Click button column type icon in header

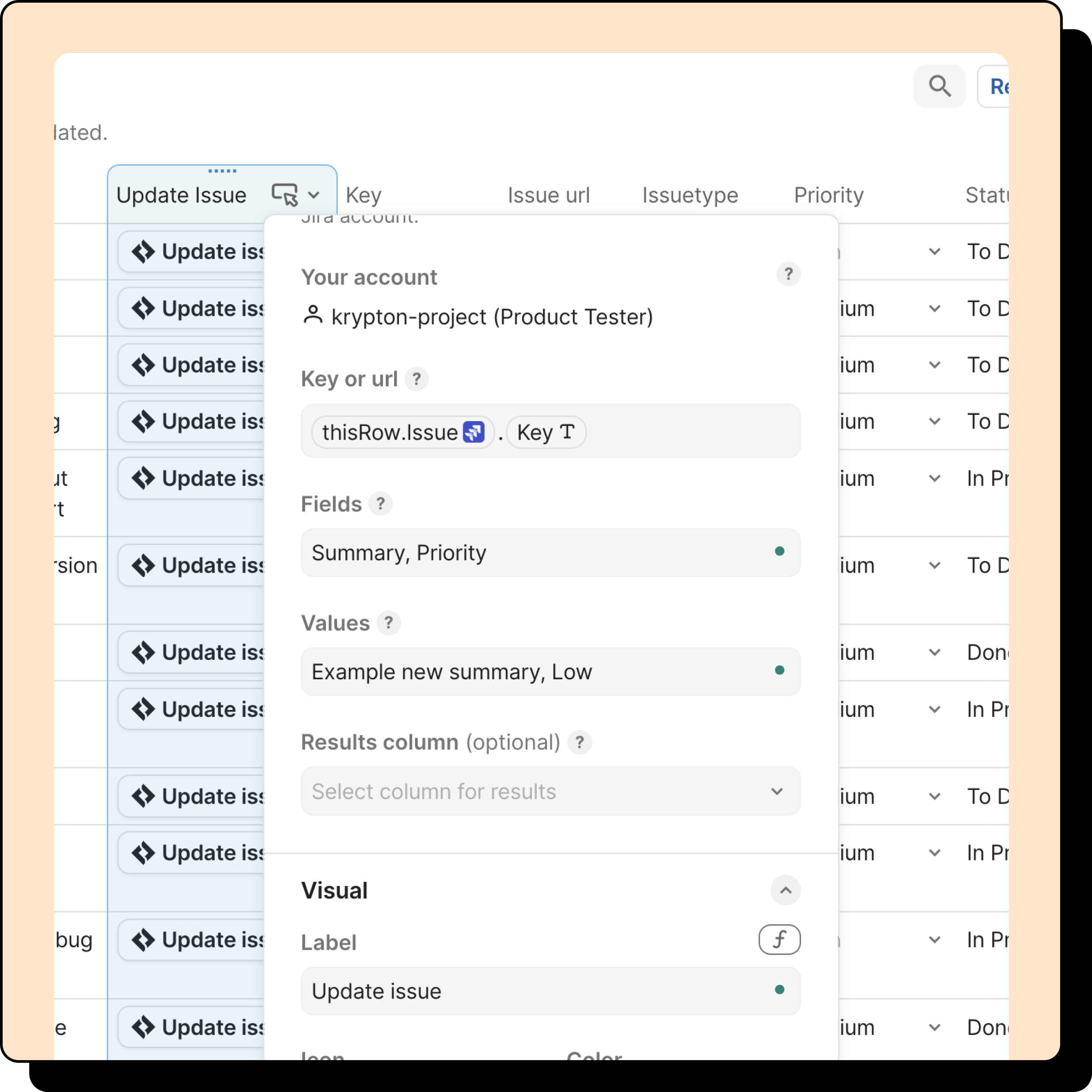(284, 195)
